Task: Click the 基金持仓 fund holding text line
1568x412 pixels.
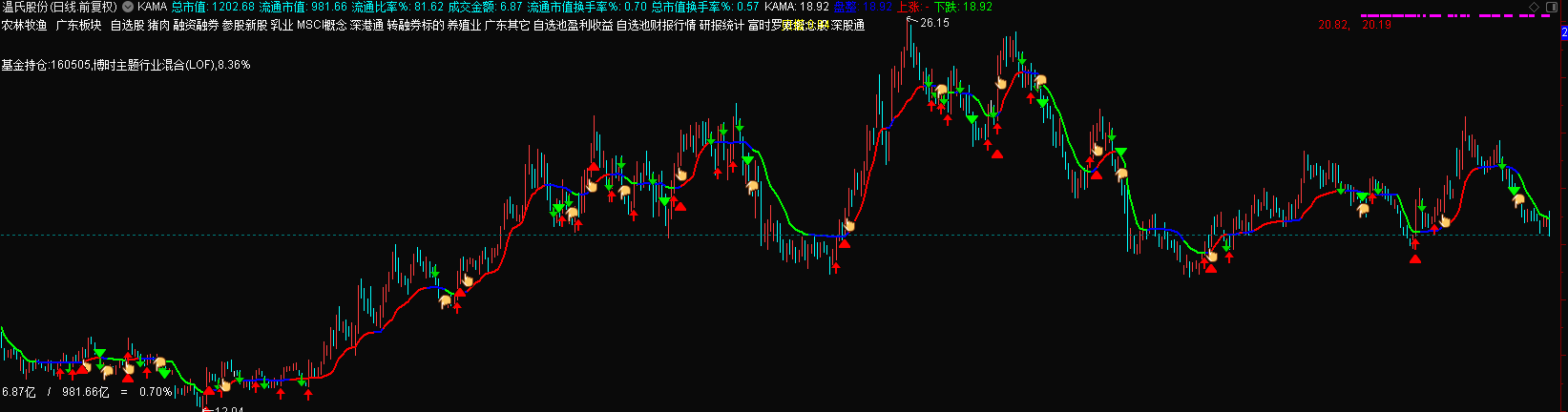Action: click(x=125, y=65)
